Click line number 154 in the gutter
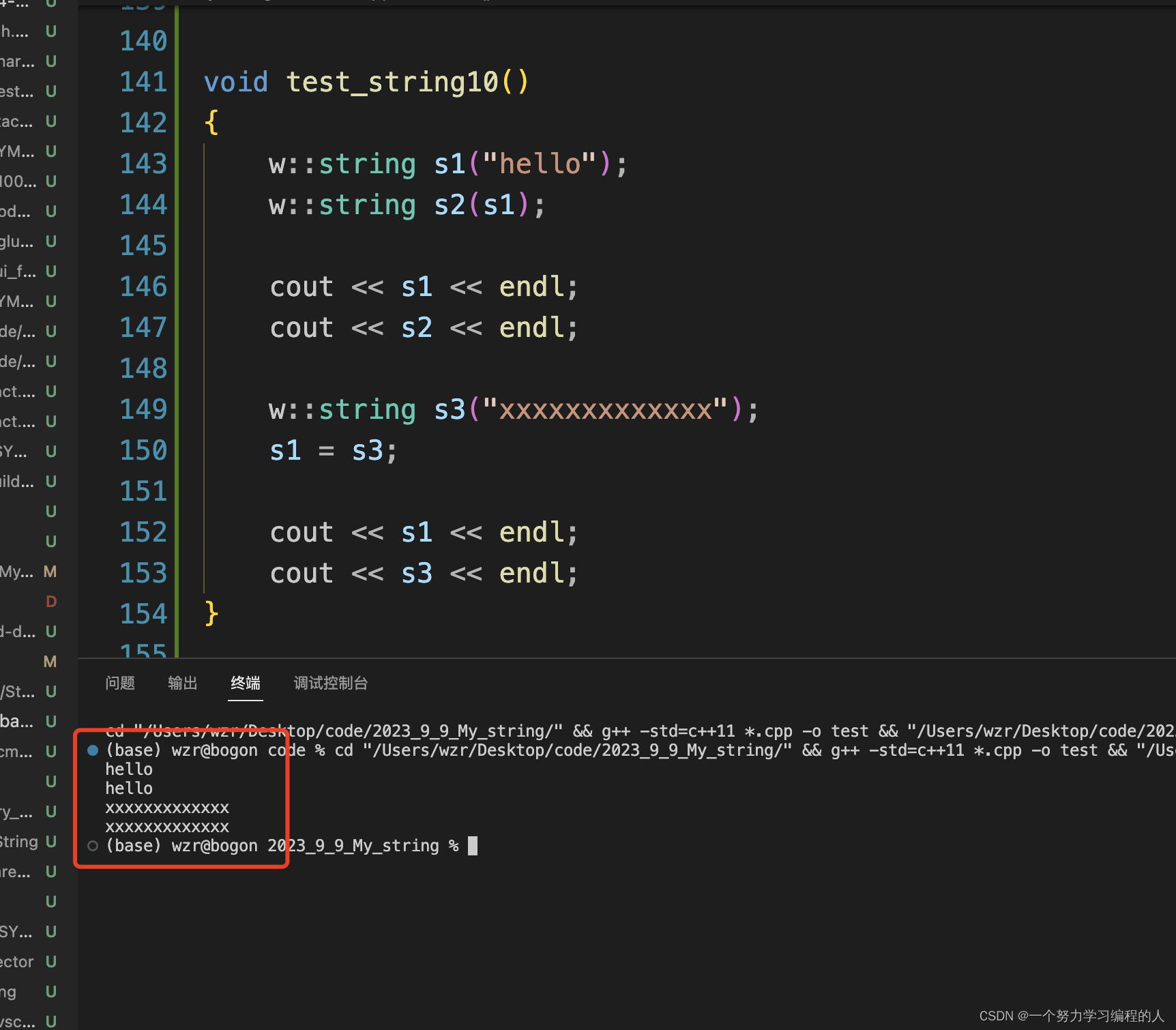1176x1030 pixels. [x=143, y=614]
